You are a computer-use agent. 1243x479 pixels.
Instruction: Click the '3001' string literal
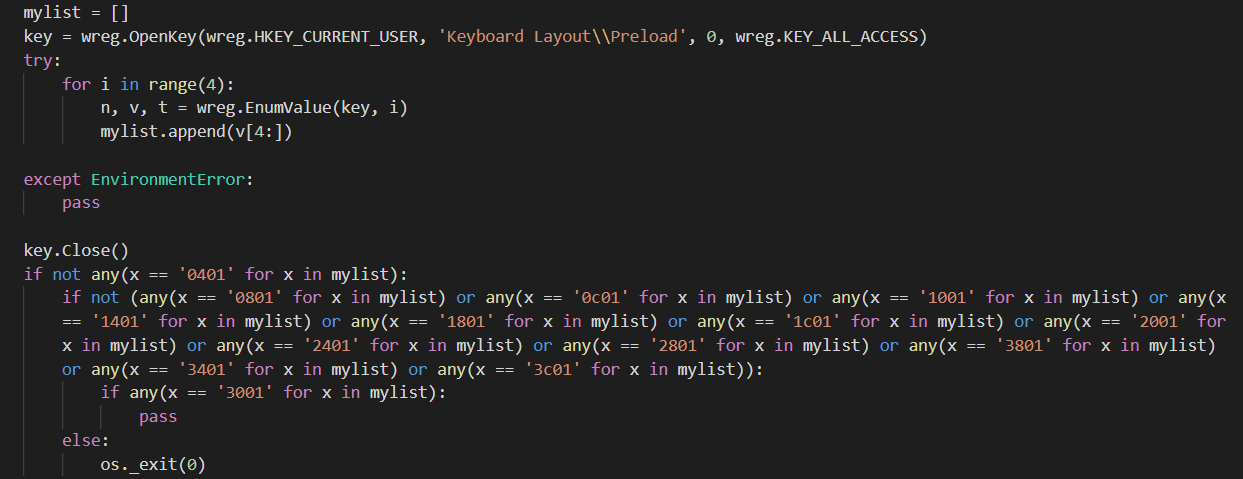click(246, 393)
